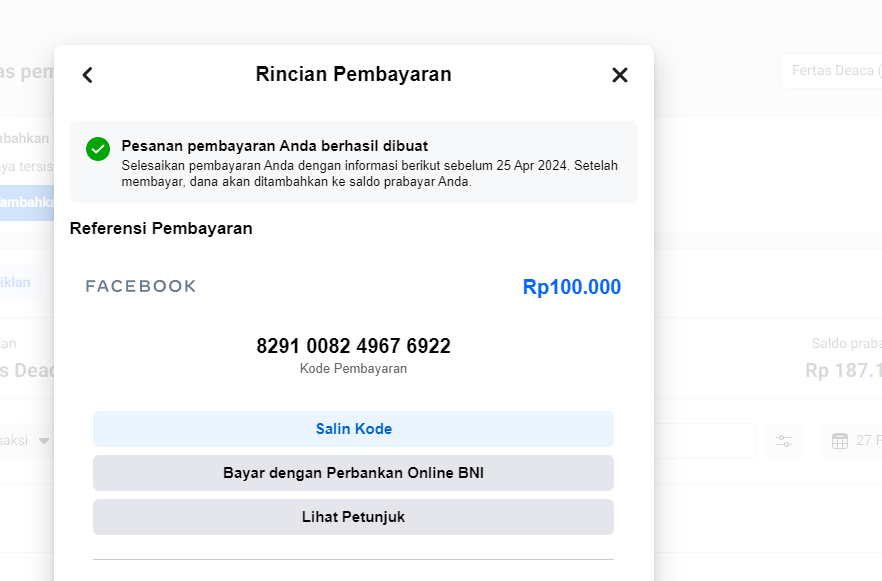Switch to the Iklan tab behind the dialog
This screenshot has height=581, width=882.
[x=16, y=282]
